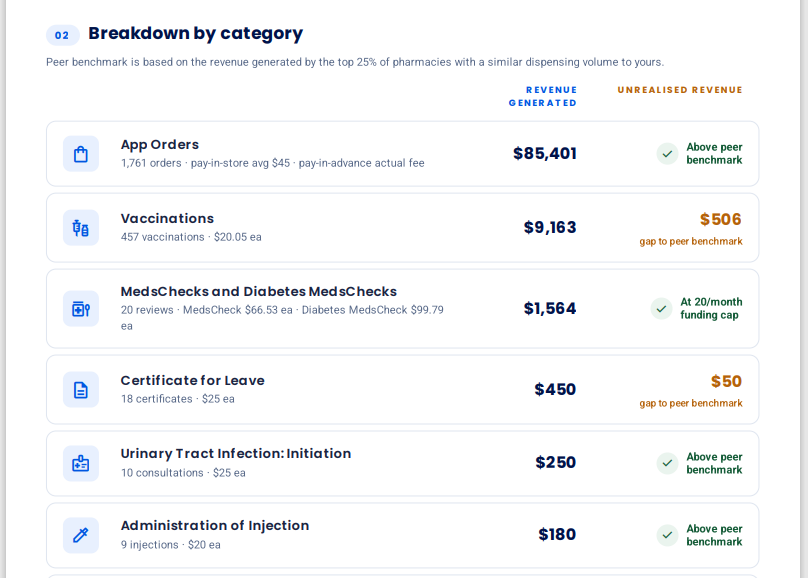The image size is (808, 578).
Task: Select the Revenue Generated column header
Action: click(x=543, y=96)
